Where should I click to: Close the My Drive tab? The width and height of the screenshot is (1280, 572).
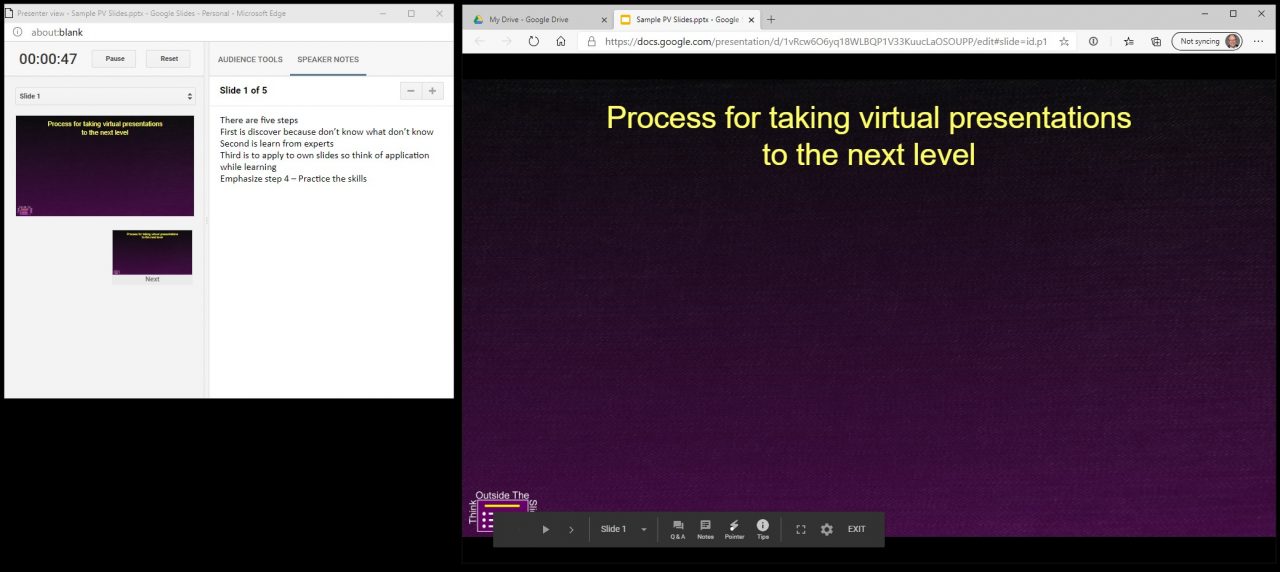coord(603,19)
